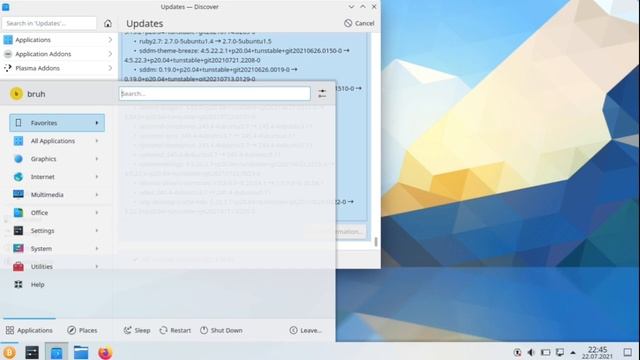Click the ruby2.7 update entry

click(x=205, y=41)
